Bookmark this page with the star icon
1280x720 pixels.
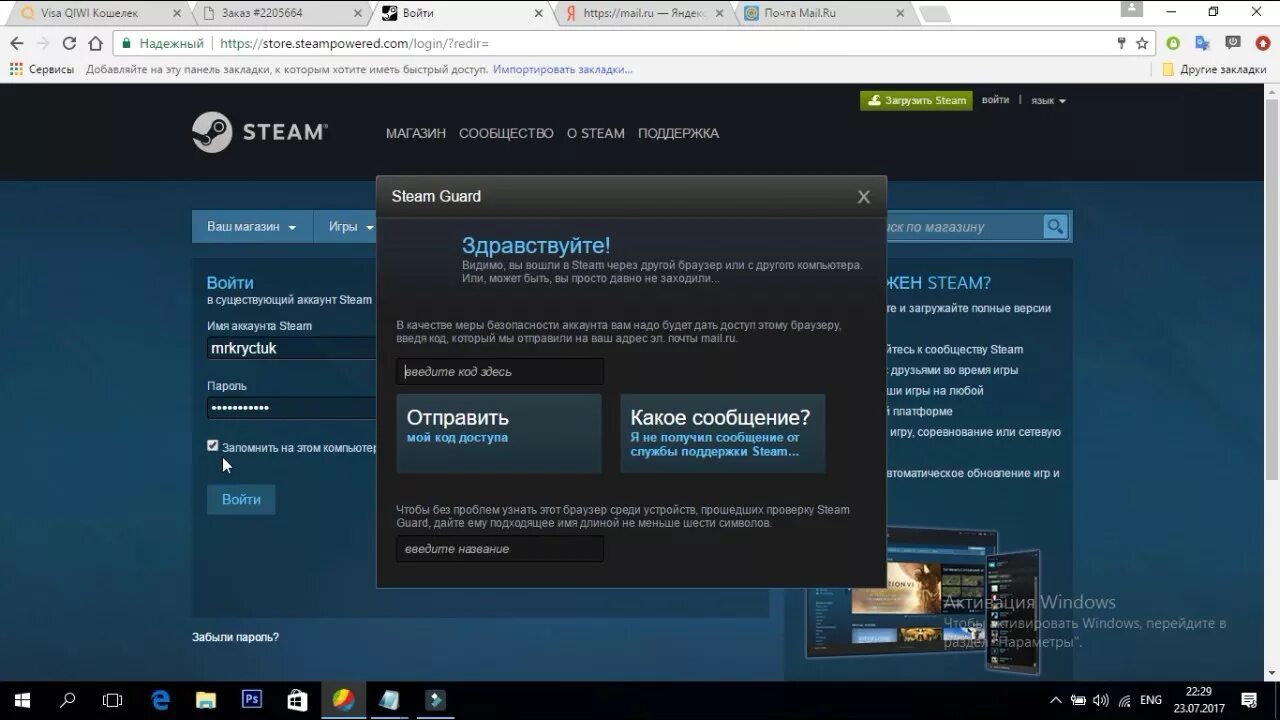click(1142, 43)
